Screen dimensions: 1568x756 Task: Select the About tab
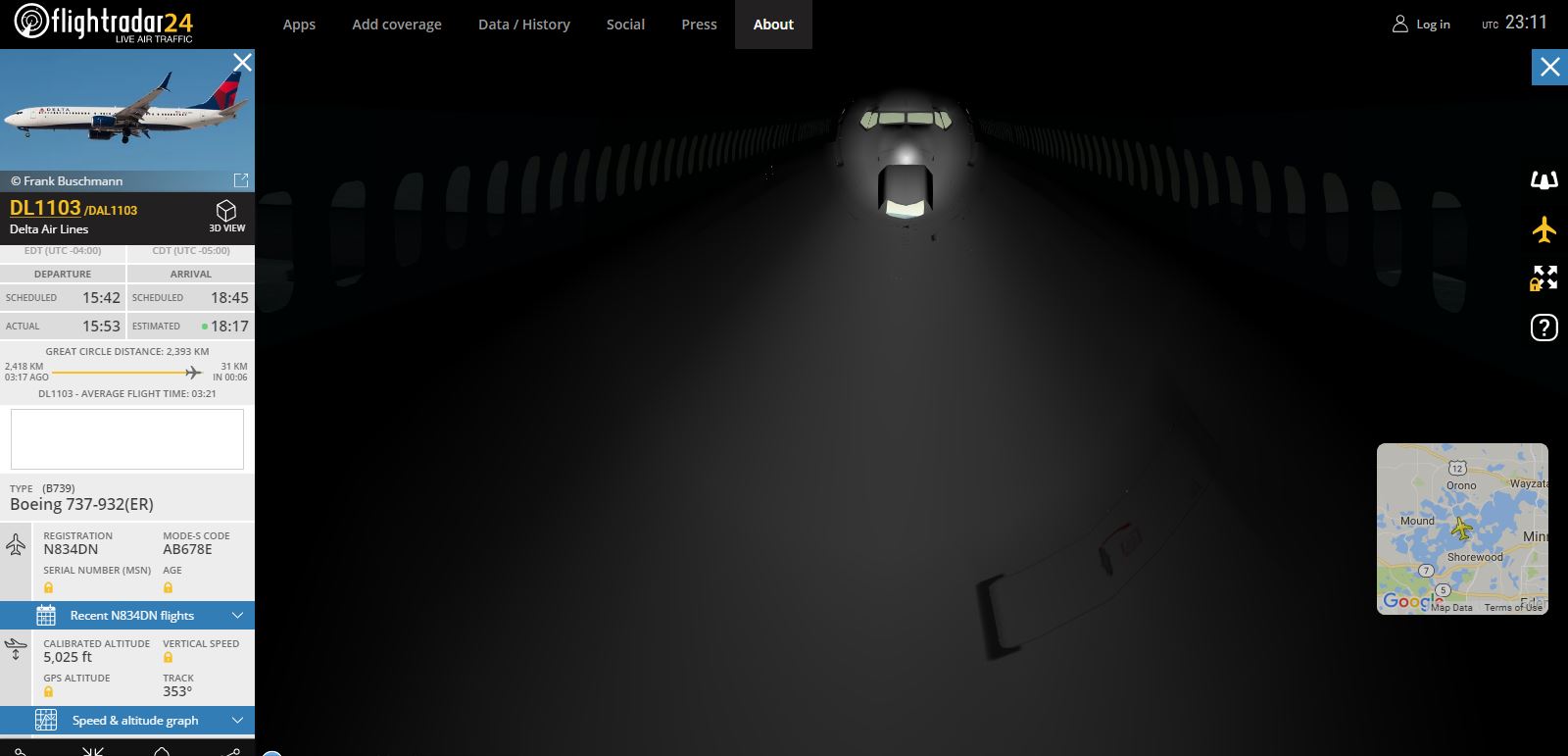[773, 25]
